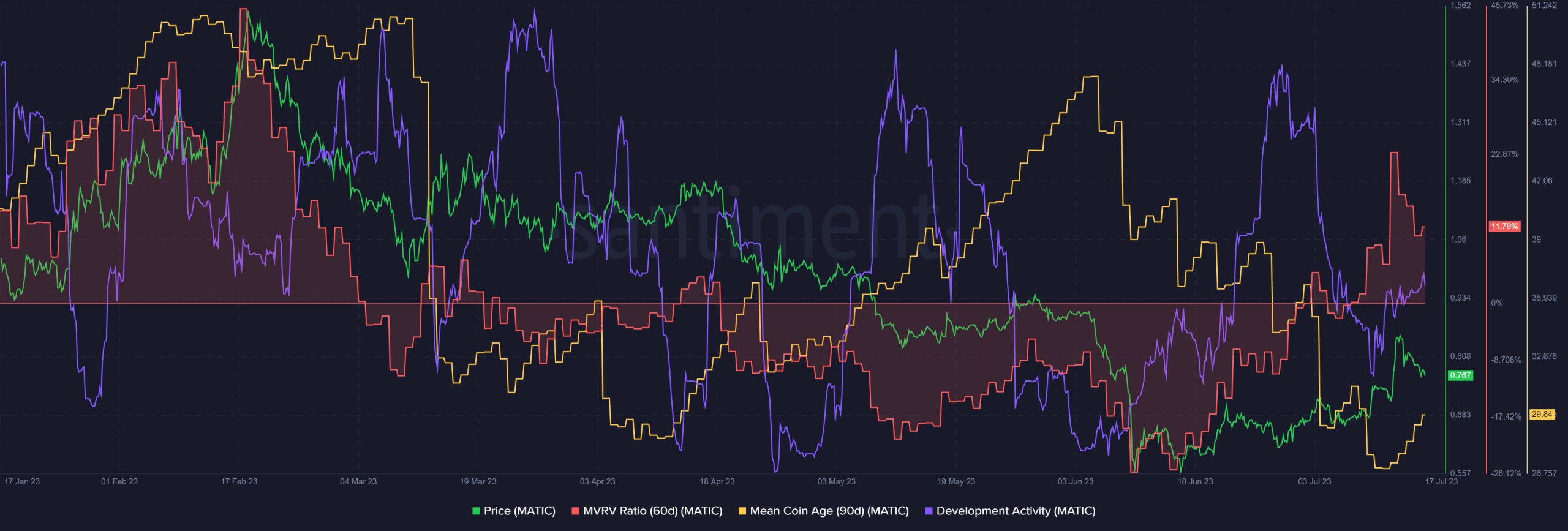1568x531 pixels.
Task: Click the 34.30% MVRV axis value
Action: tap(1504, 80)
